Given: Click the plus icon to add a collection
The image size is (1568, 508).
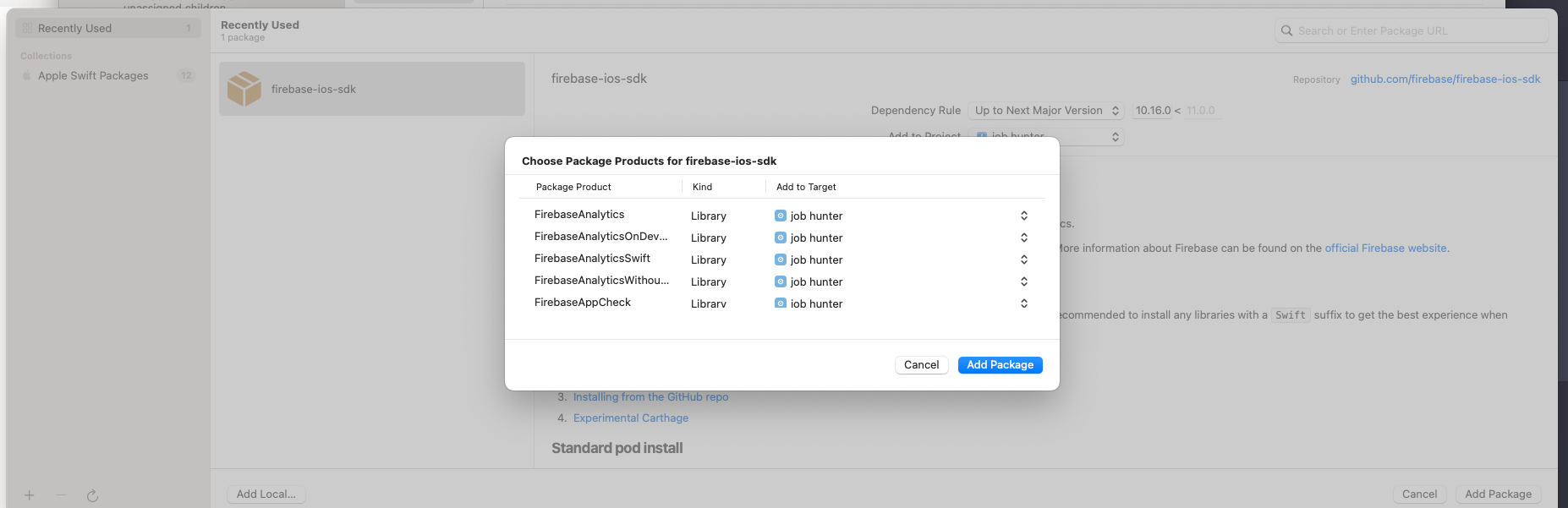Looking at the screenshot, I should (x=29, y=495).
